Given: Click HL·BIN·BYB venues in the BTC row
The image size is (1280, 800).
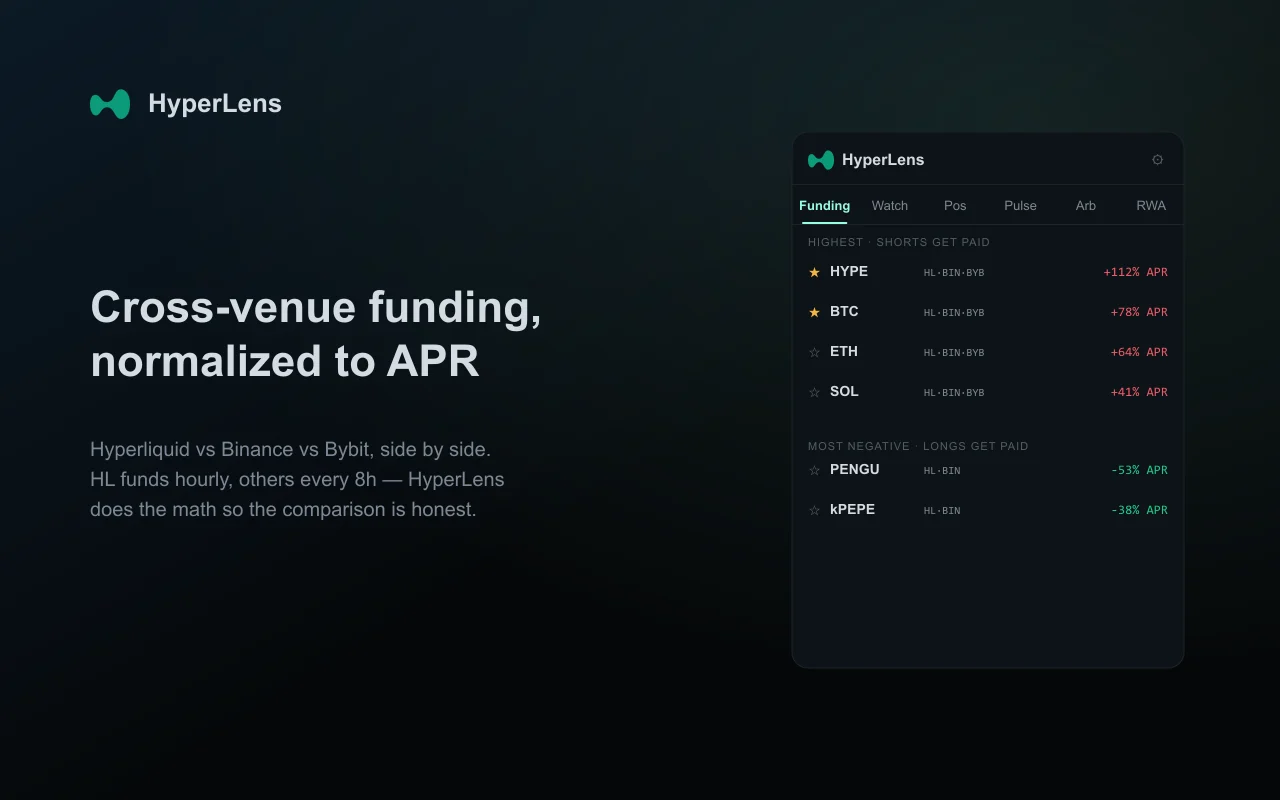Looking at the screenshot, I should [954, 313].
